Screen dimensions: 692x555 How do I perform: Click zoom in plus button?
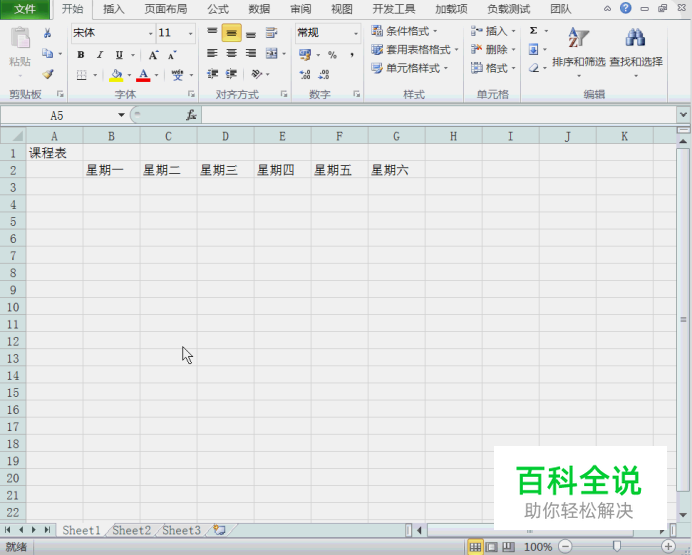[x=668, y=547]
